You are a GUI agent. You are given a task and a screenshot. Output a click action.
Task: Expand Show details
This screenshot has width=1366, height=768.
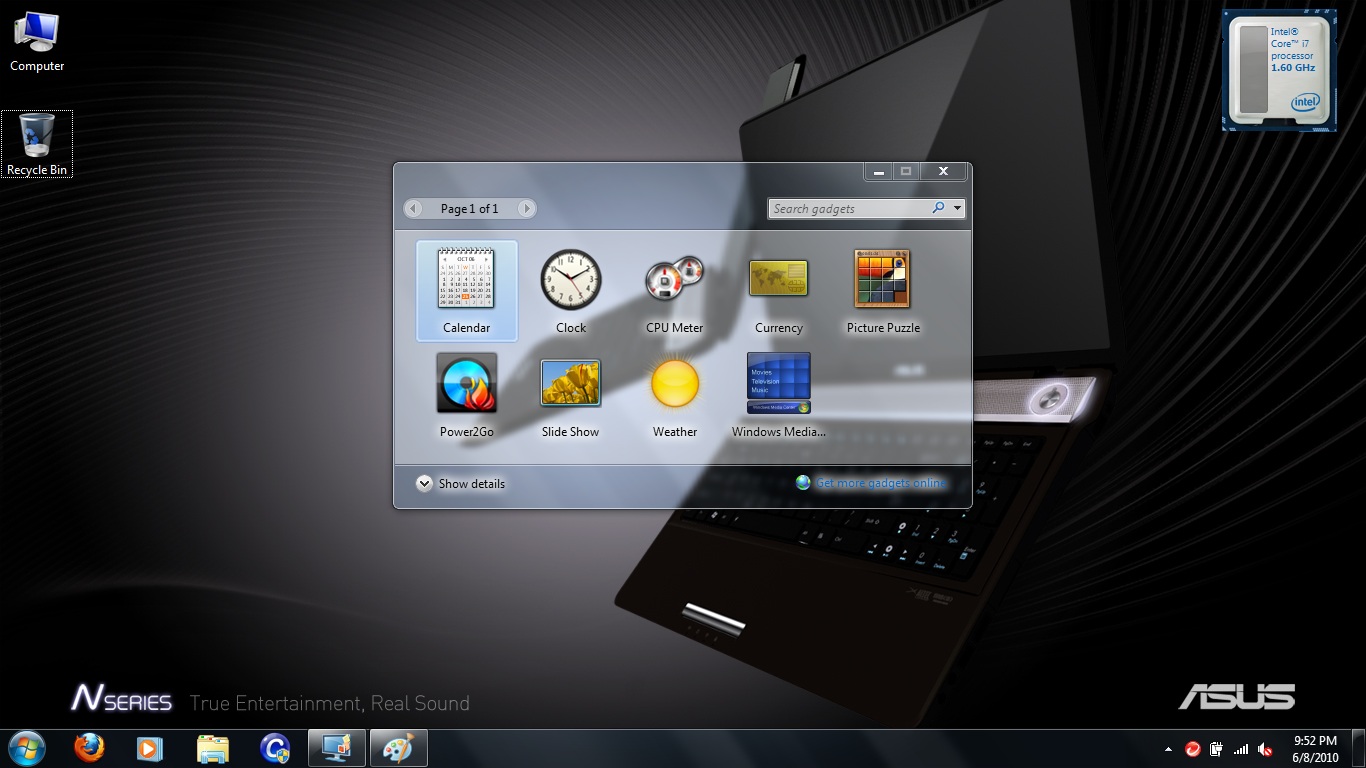pyautogui.click(x=460, y=484)
